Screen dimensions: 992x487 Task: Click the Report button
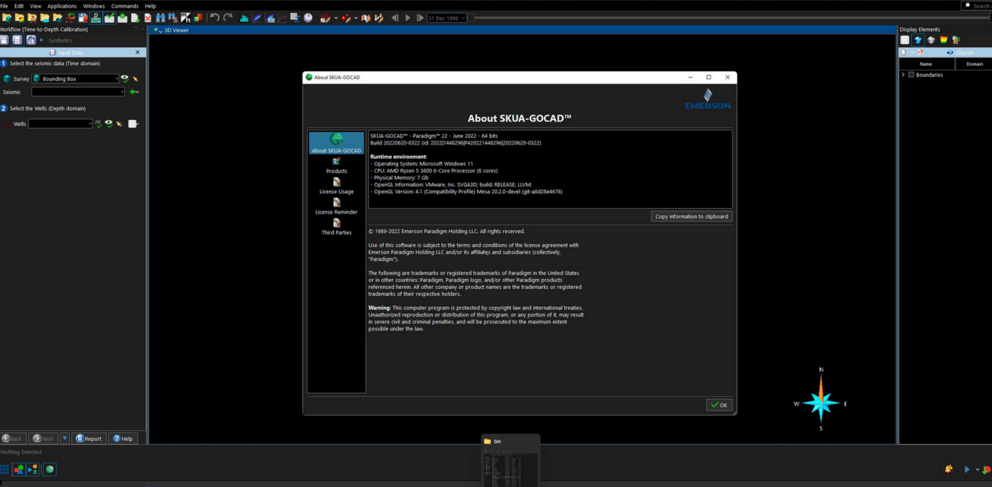click(89, 438)
